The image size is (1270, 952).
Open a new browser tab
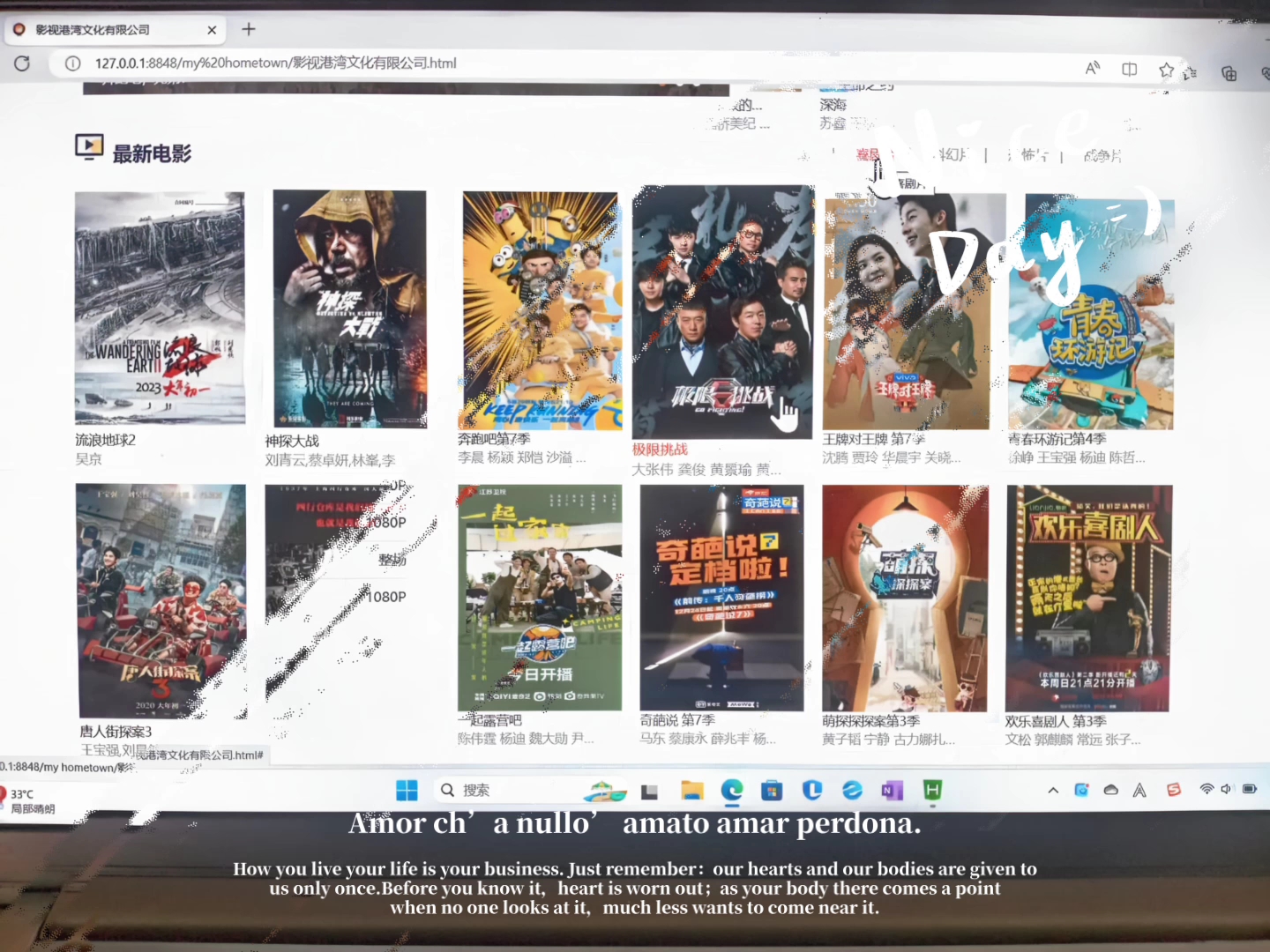pyautogui.click(x=249, y=29)
